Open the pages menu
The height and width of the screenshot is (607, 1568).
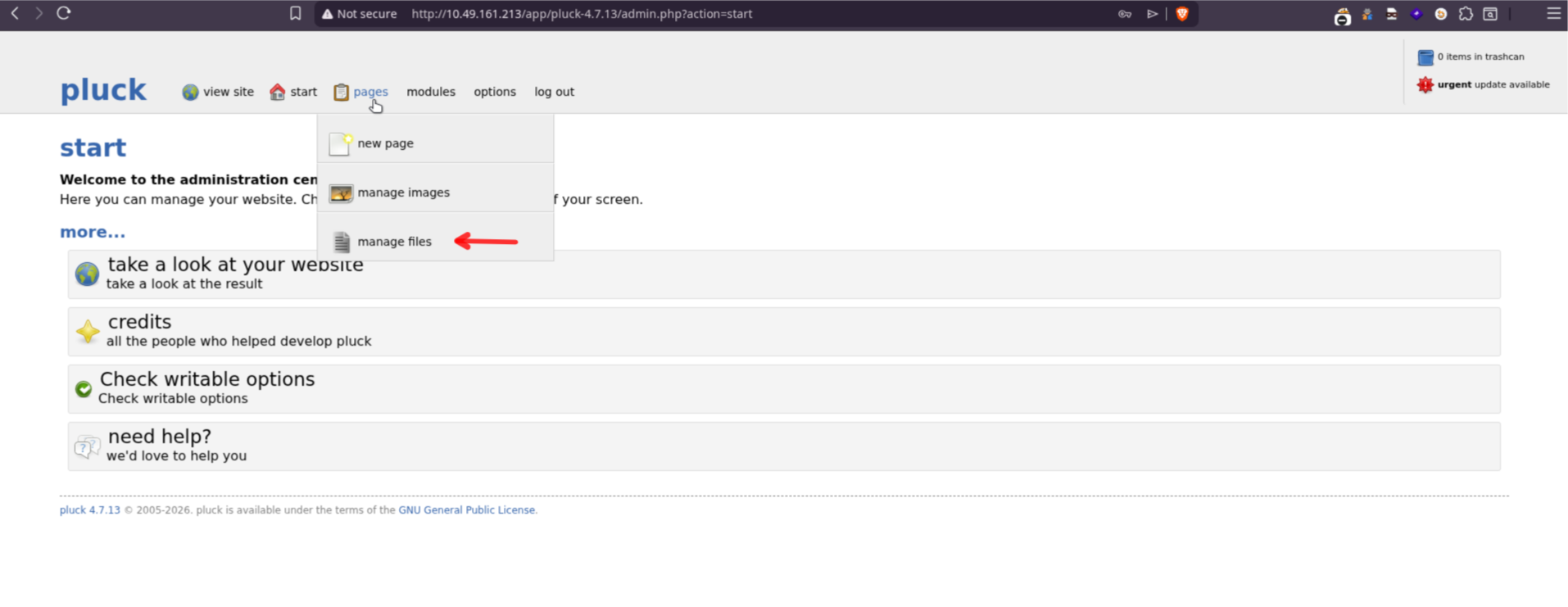coord(361,92)
